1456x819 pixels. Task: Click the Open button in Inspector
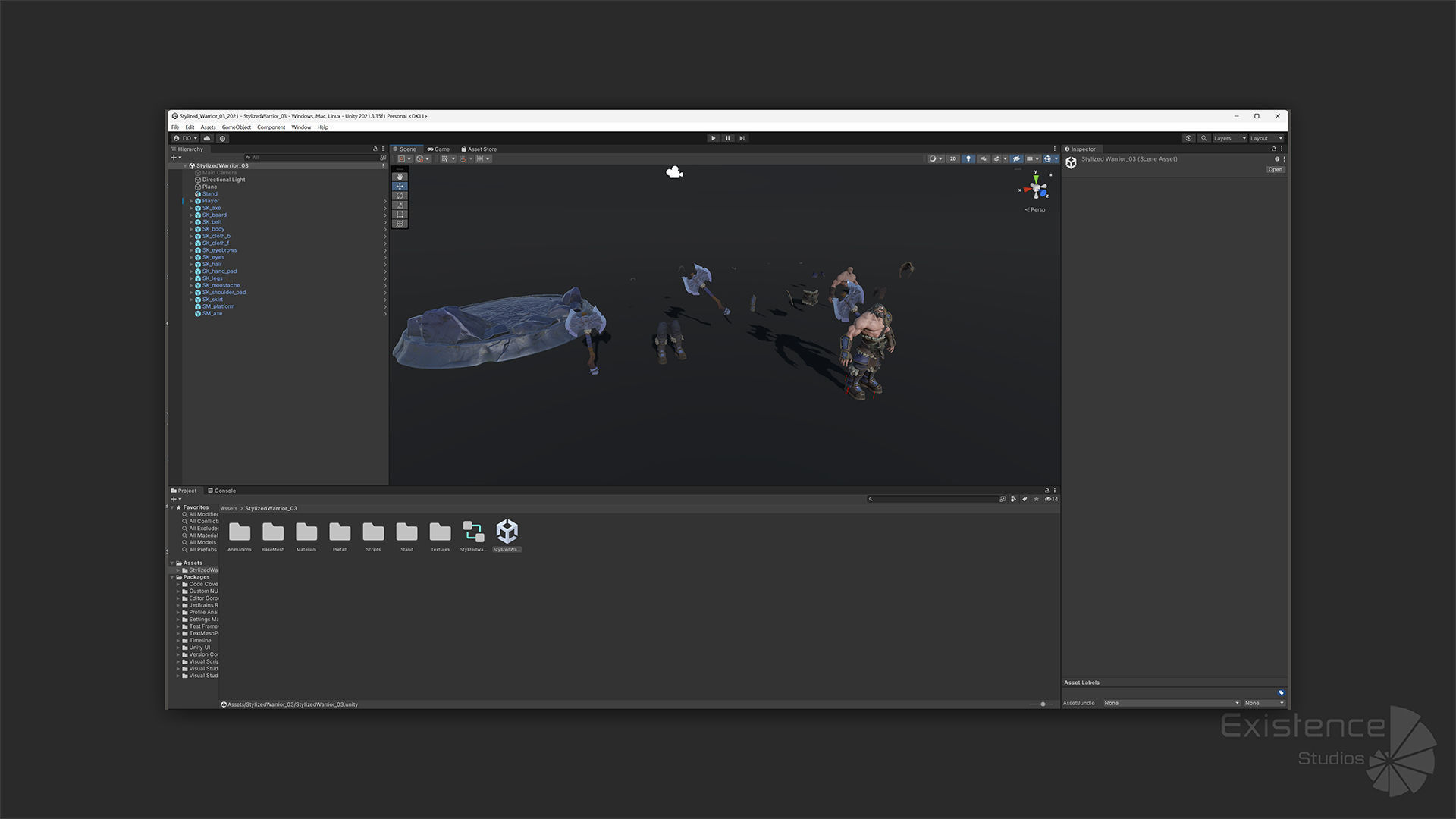tap(1275, 170)
